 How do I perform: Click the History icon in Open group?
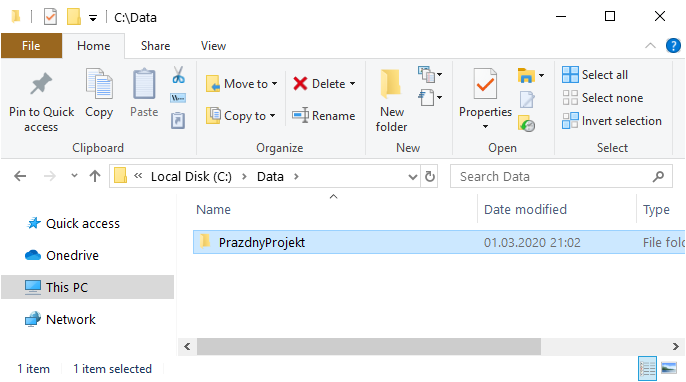[527, 124]
